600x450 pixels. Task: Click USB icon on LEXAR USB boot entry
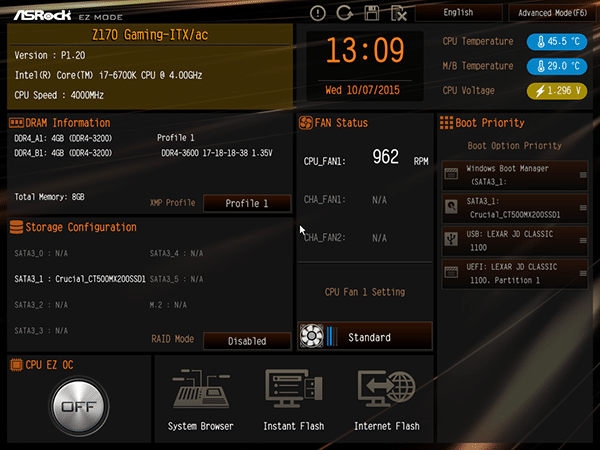click(x=451, y=240)
